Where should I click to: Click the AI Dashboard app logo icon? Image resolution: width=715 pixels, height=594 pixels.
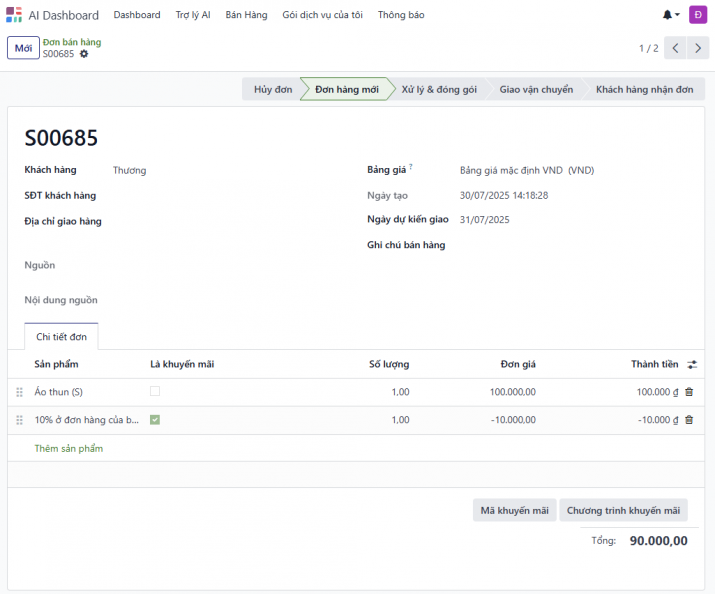(14, 15)
